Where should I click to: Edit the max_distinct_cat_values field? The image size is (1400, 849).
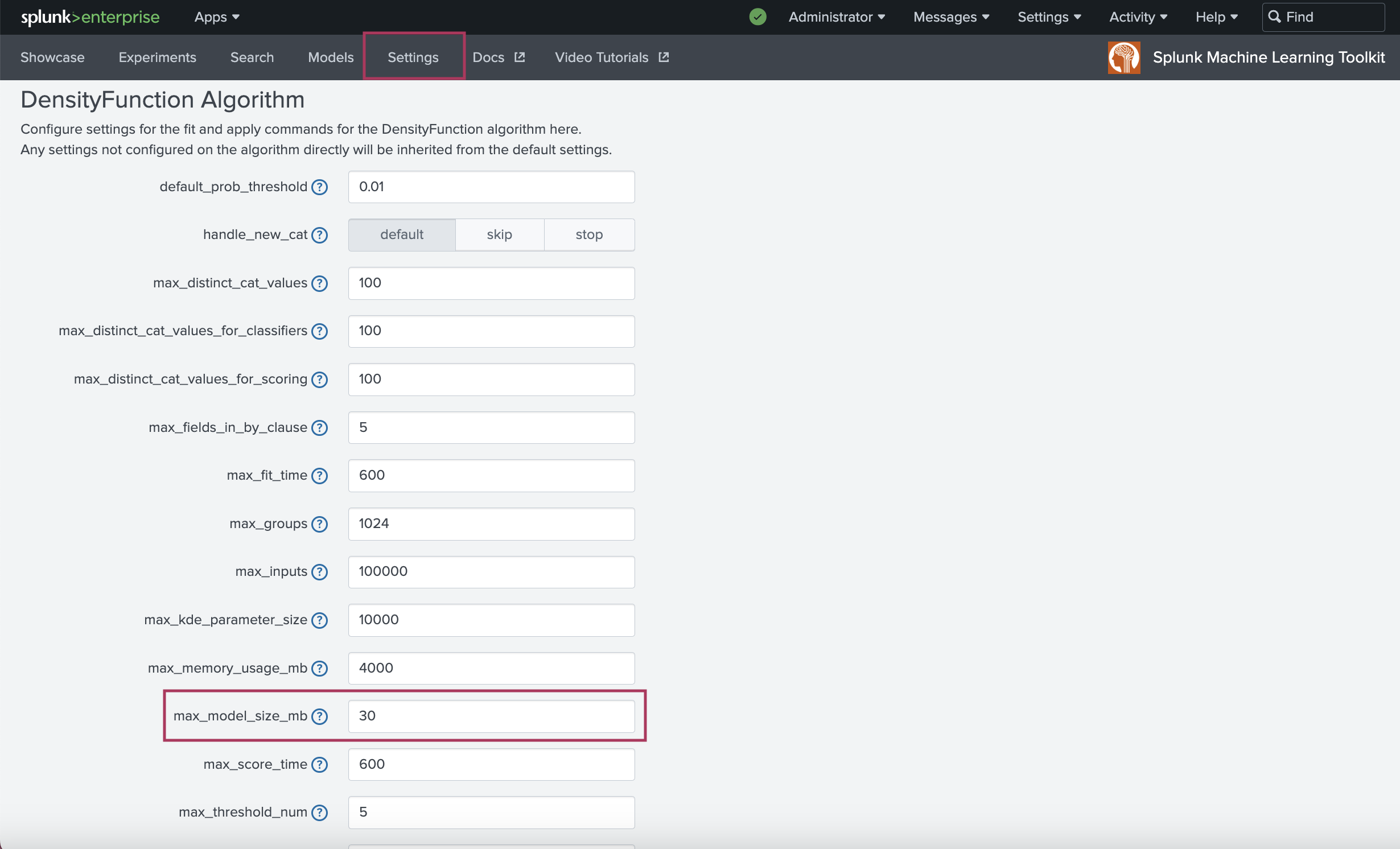pos(491,283)
